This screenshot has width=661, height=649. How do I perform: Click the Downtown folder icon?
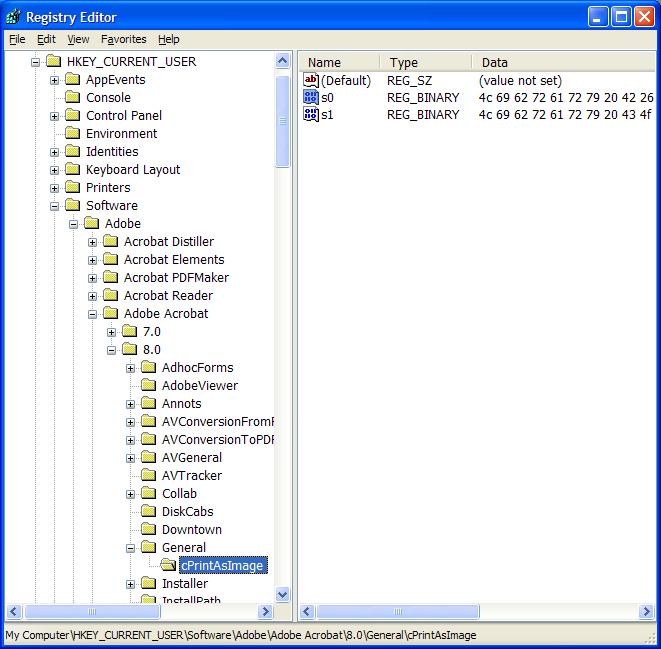point(149,530)
